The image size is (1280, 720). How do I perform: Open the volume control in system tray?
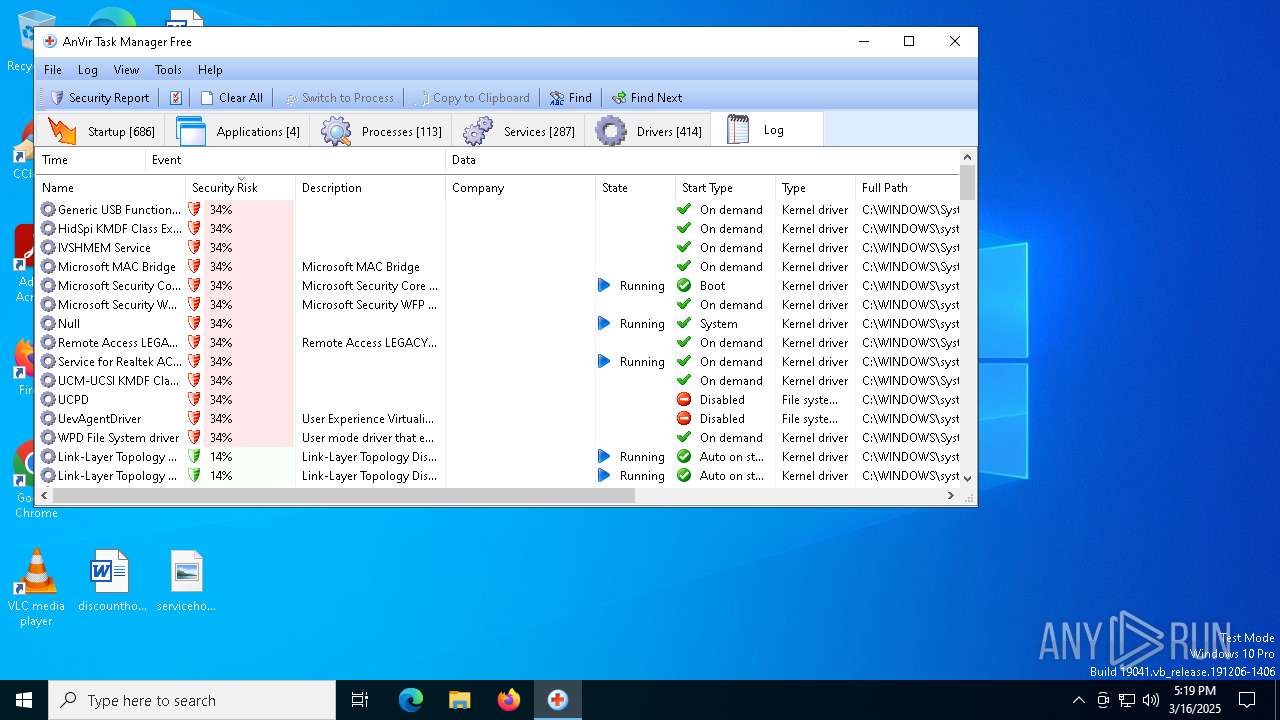pyautogui.click(x=1151, y=700)
